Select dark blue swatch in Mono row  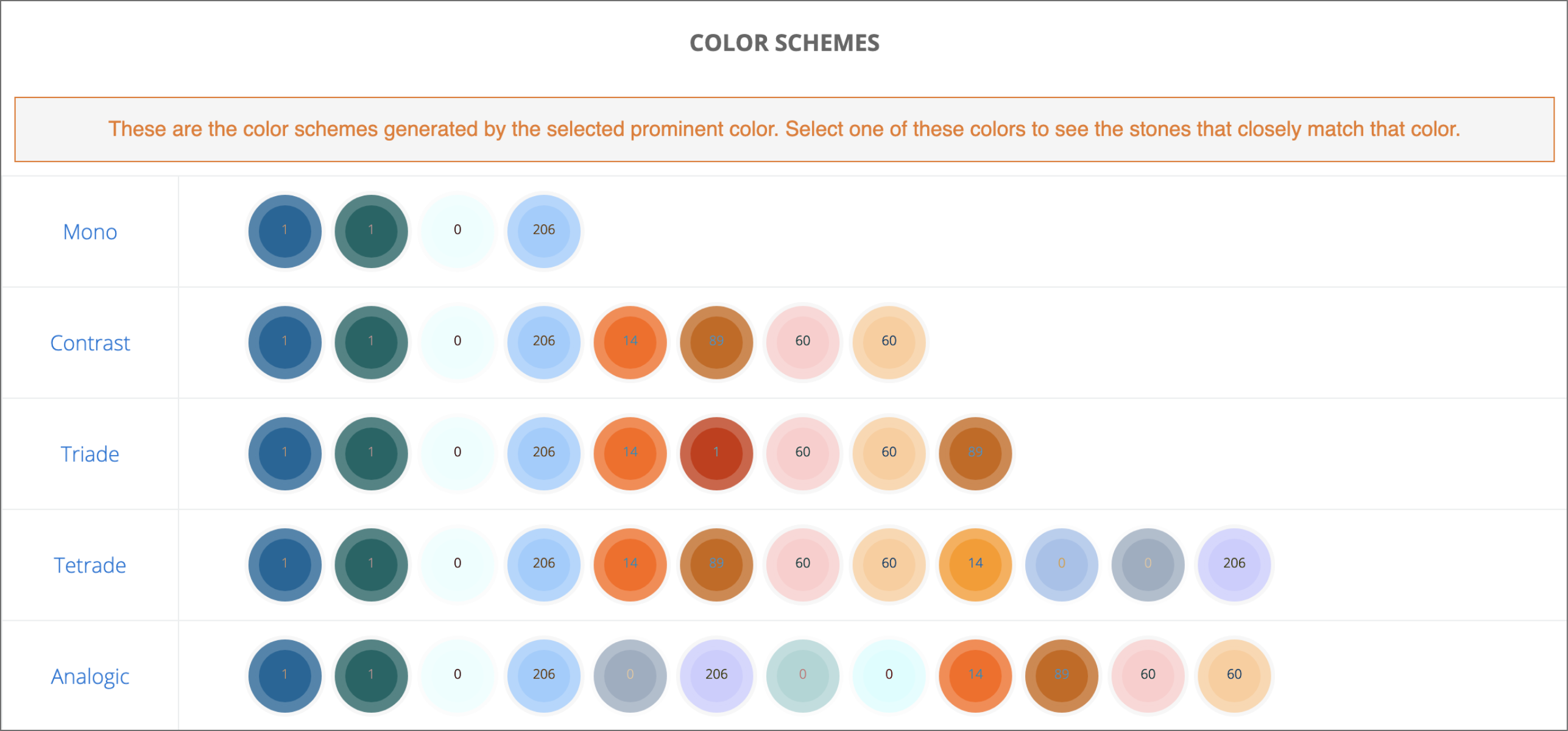tap(285, 231)
